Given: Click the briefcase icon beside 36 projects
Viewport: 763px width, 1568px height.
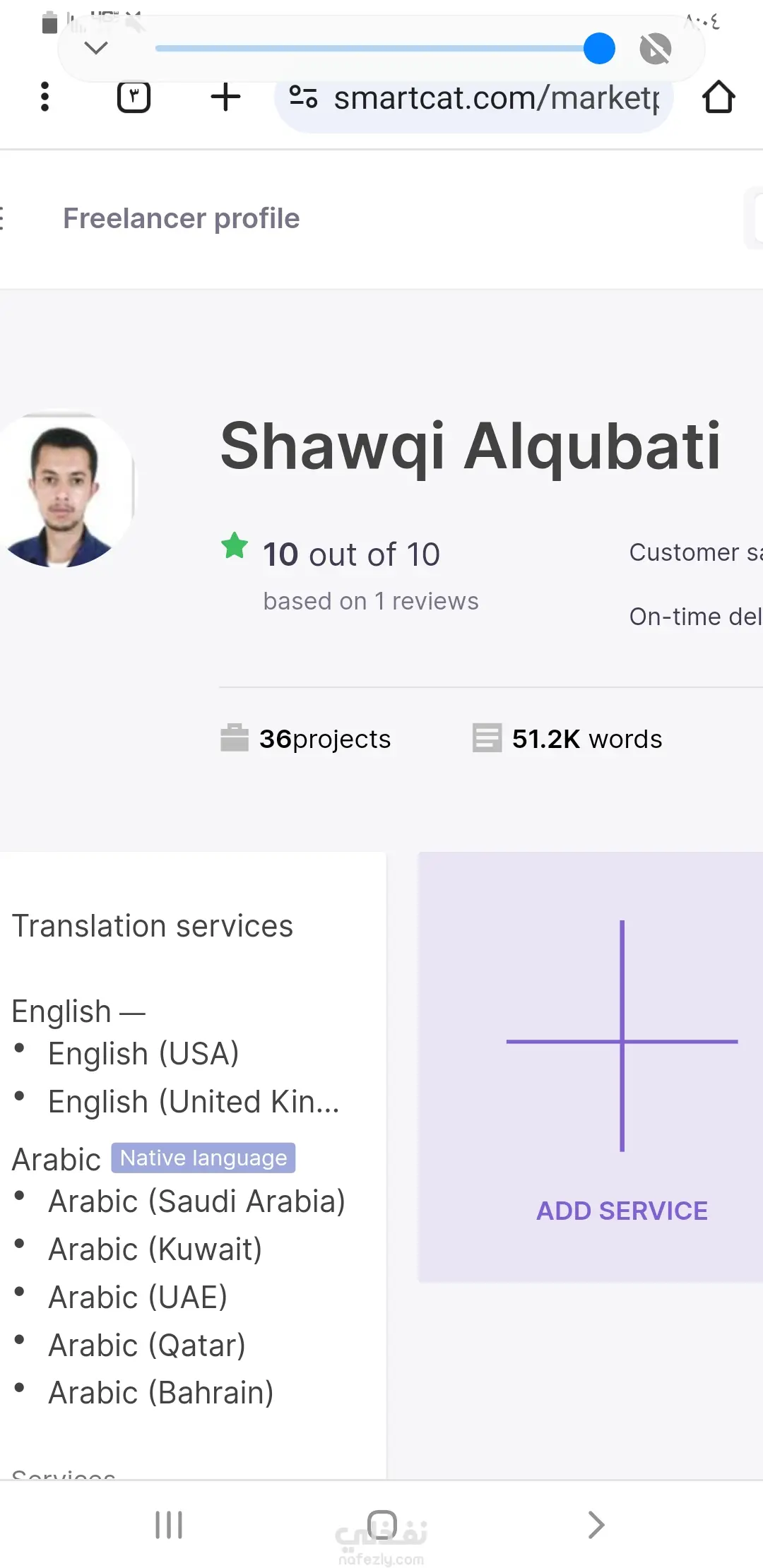Looking at the screenshot, I should (235, 738).
